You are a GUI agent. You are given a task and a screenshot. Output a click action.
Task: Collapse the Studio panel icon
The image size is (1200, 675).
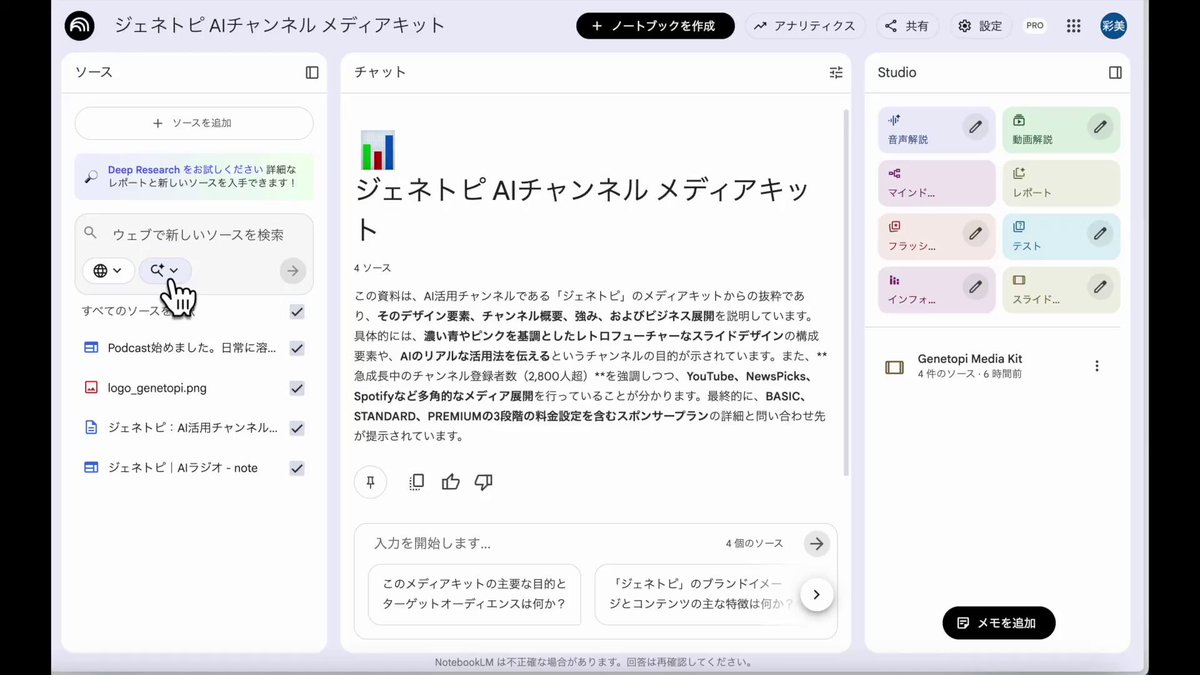pyautogui.click(x=1115, y=73)
